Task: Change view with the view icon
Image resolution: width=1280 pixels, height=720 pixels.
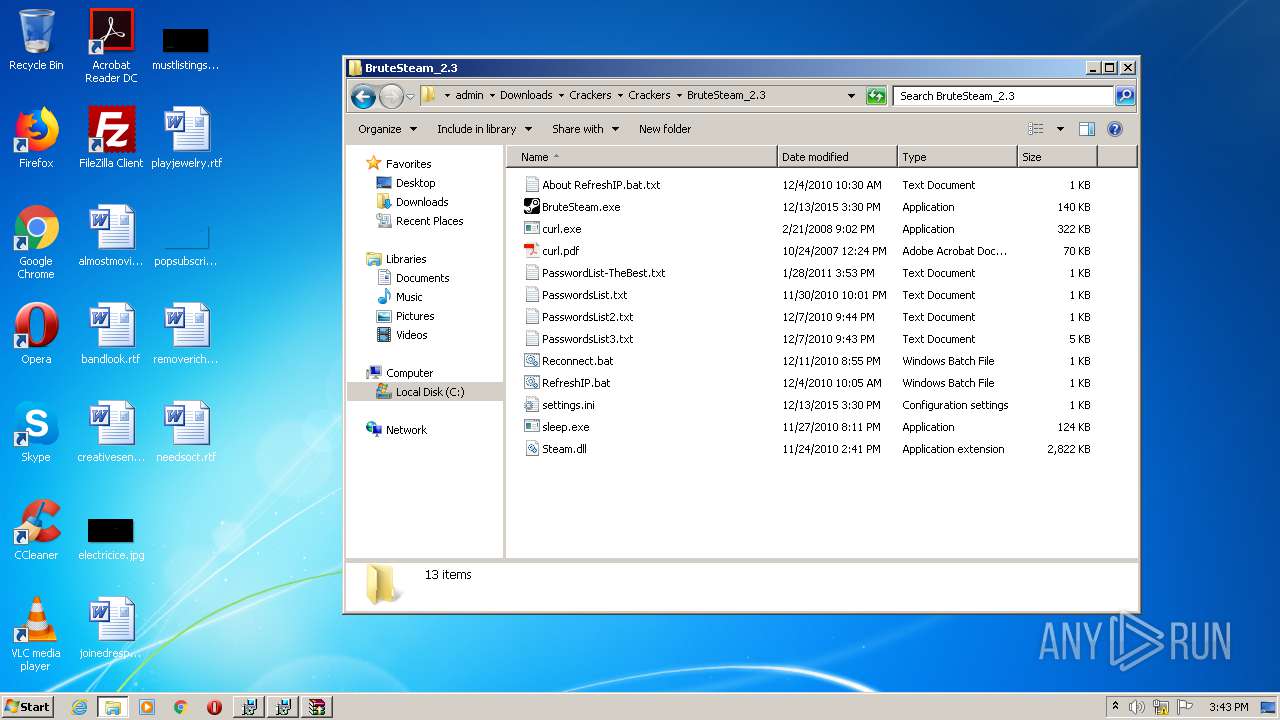Action: 1036,129
